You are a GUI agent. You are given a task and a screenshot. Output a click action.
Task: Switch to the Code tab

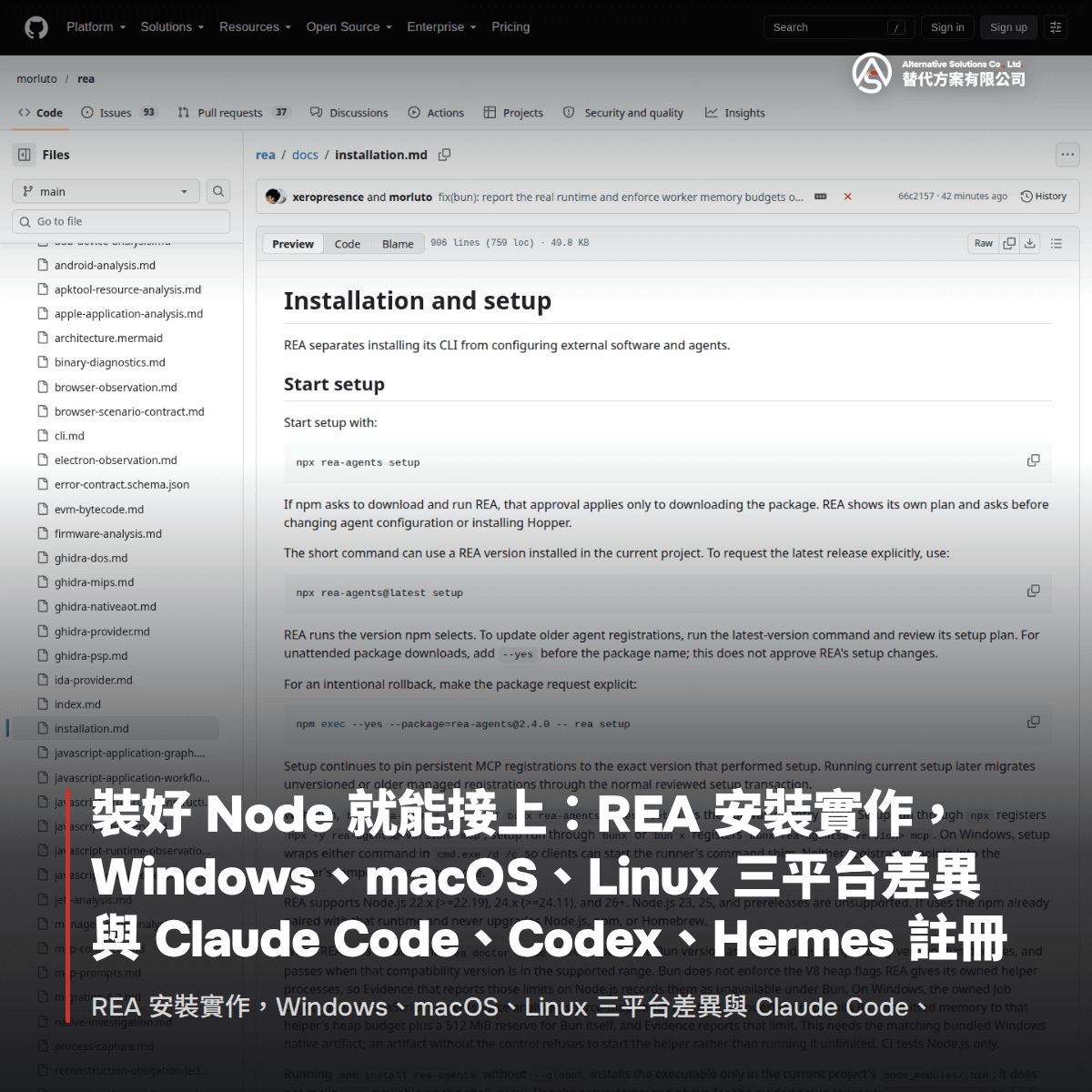point(40,113)
